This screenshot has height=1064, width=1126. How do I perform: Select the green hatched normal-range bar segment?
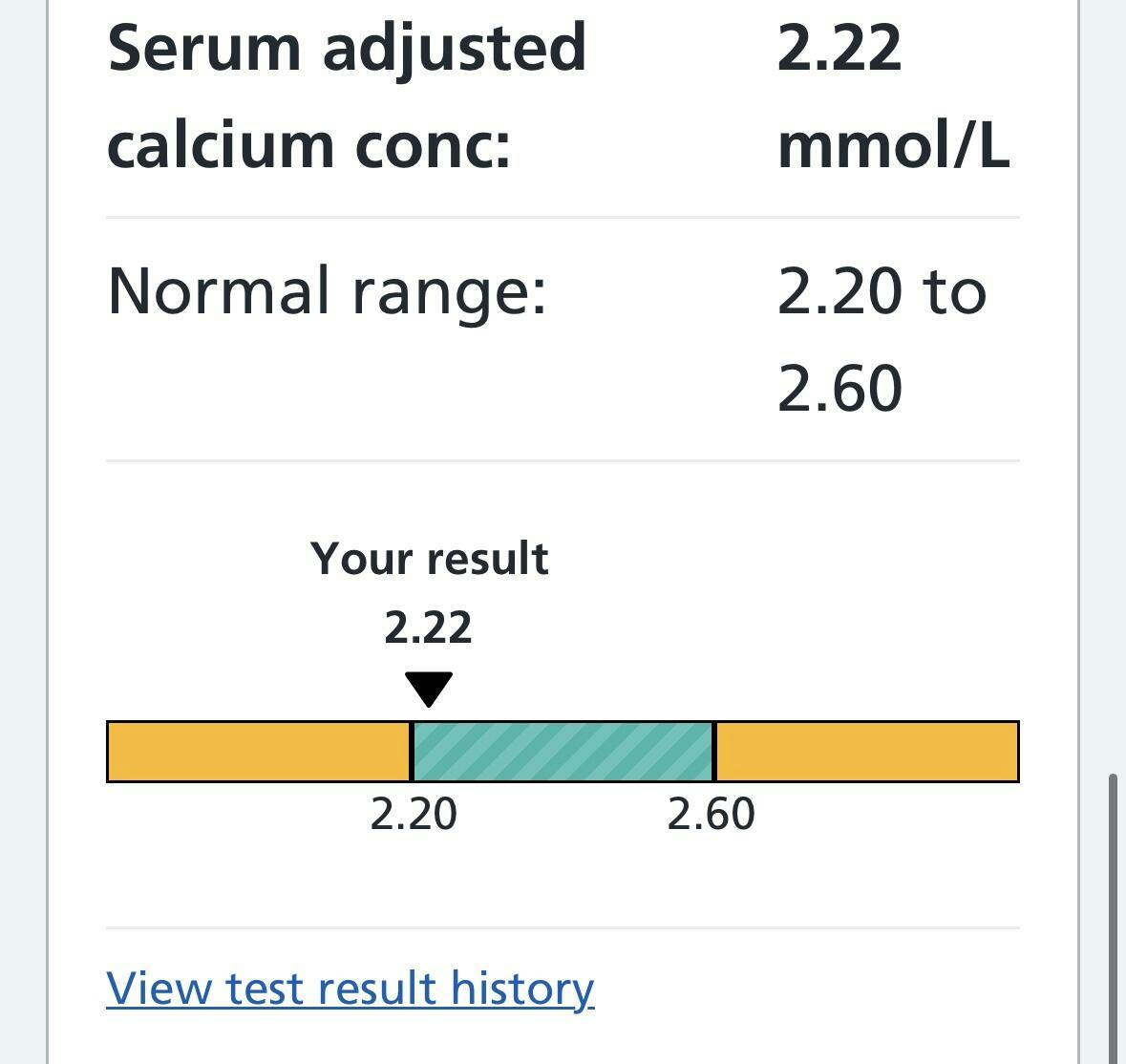point(563,752)
